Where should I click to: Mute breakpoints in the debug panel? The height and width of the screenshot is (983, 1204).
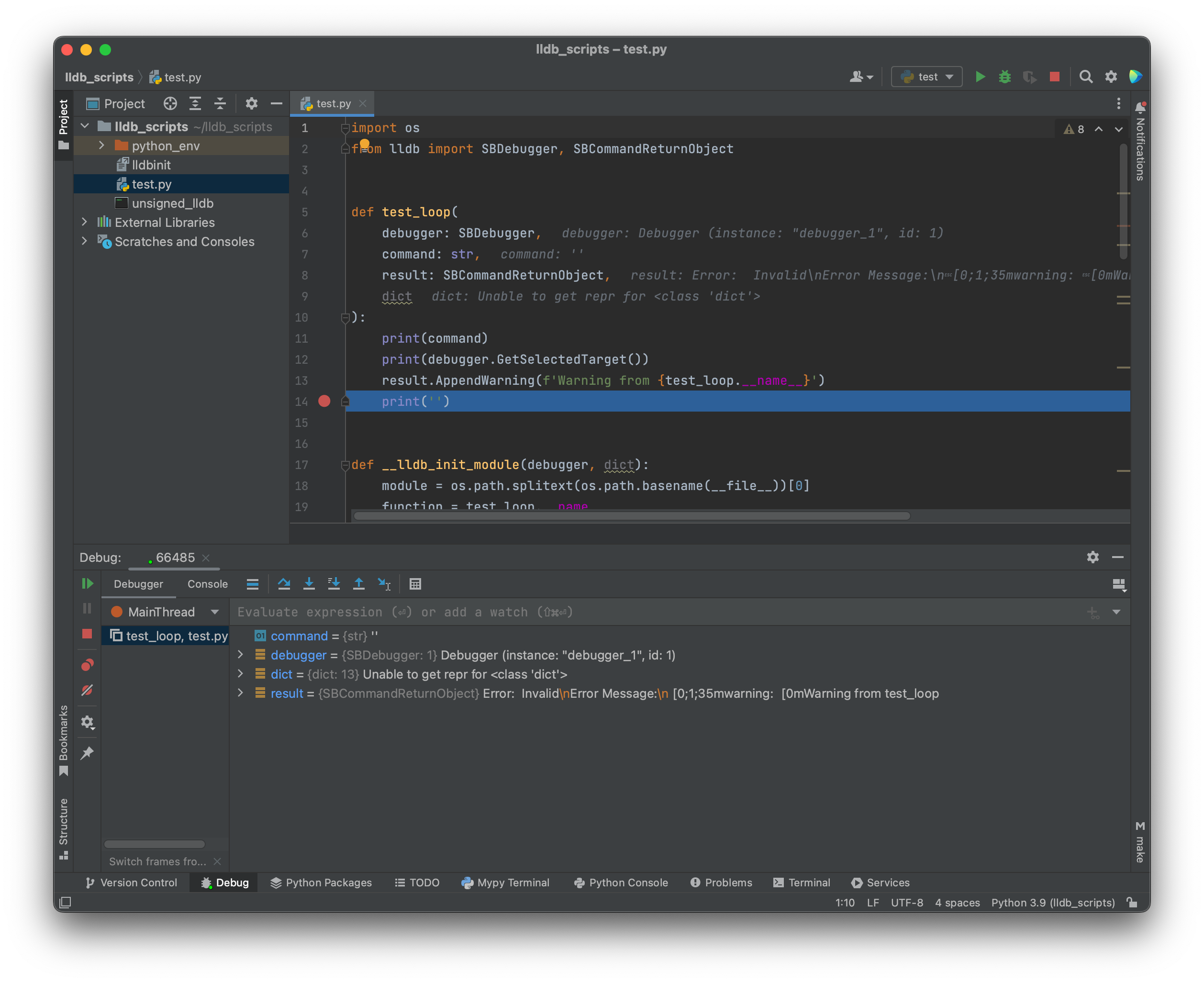click(x=88, y=690)
